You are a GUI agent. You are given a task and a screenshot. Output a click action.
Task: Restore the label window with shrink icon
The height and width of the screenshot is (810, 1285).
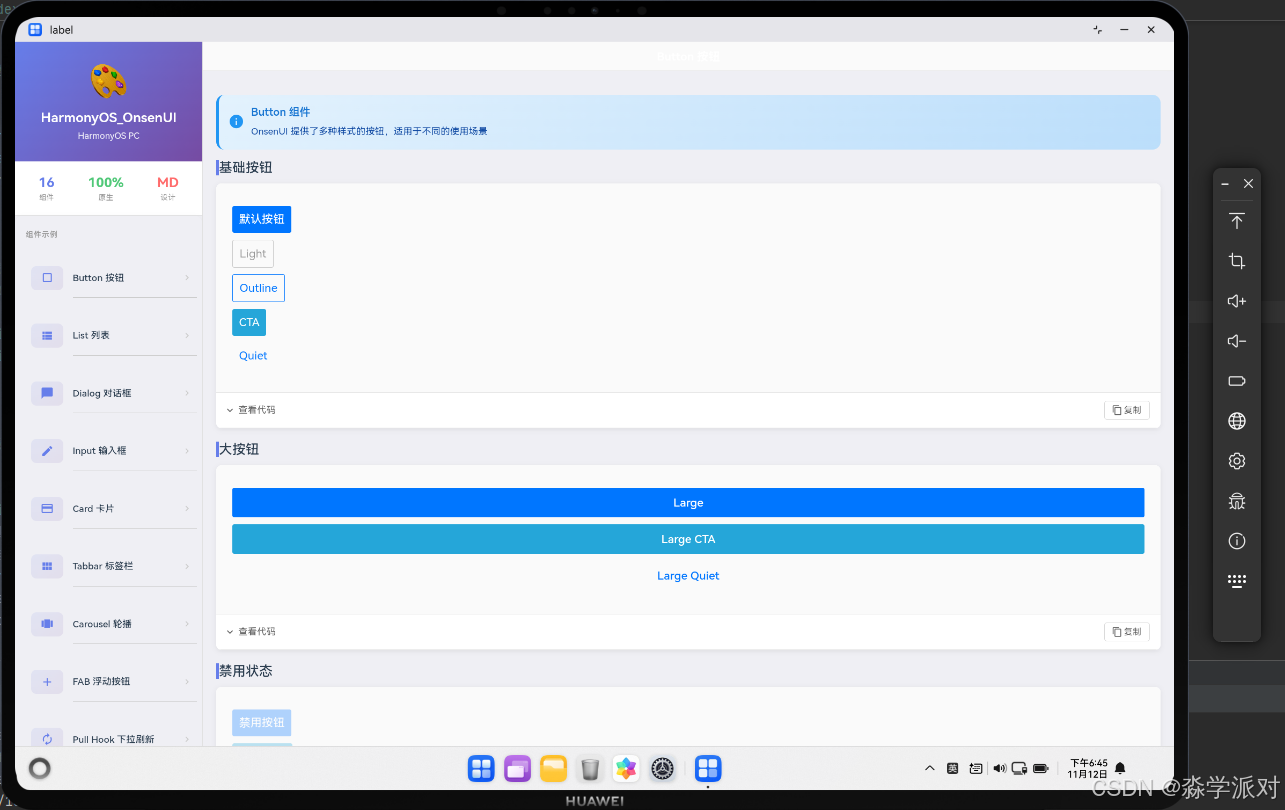[1098, 30]
